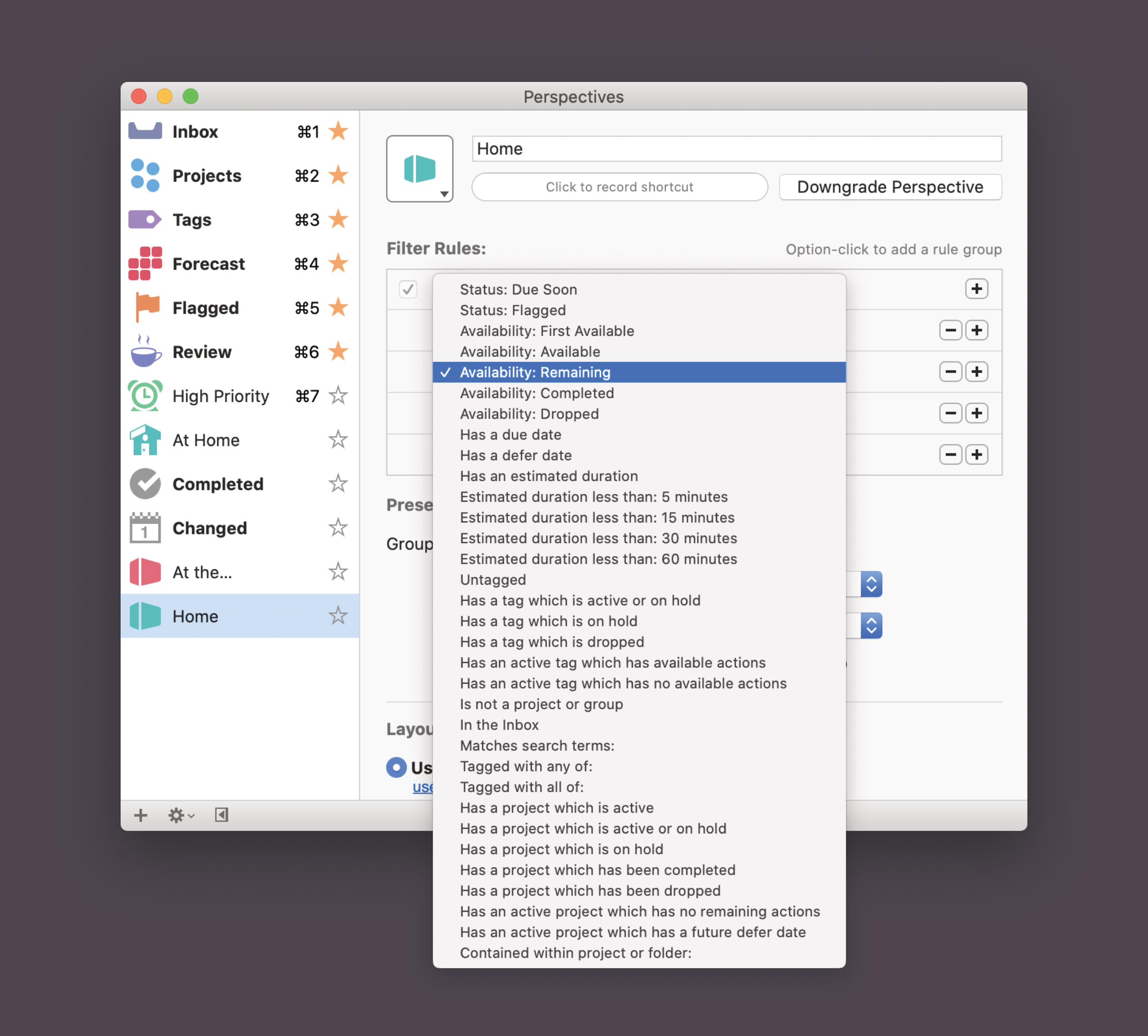1148x1036 pixels.
Task: Choose Availability: Completed from the menu
Action: click(537, 393)
